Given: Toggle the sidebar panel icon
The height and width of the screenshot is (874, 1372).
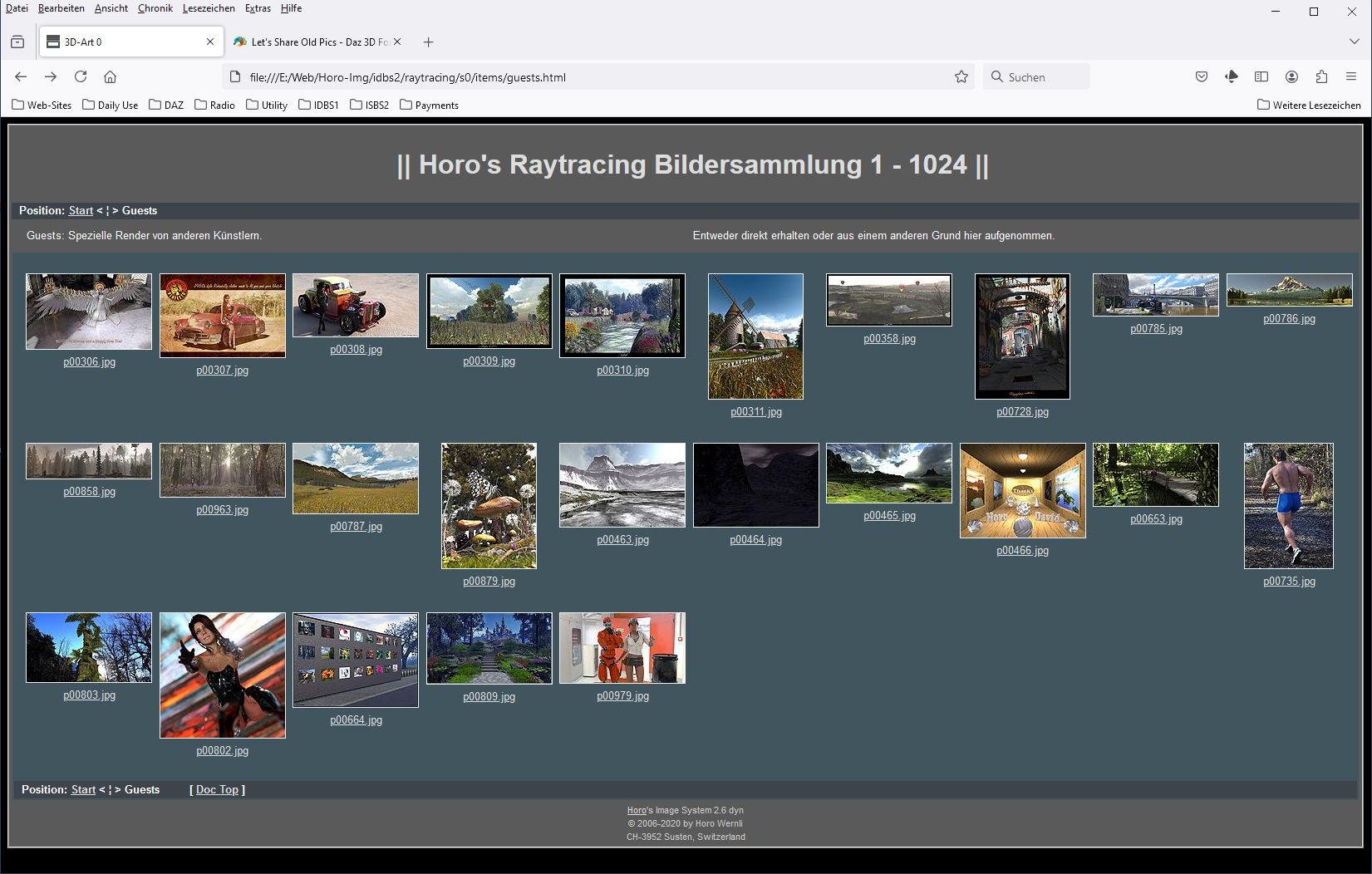Looking at the screenshot, I should 1261,76.
